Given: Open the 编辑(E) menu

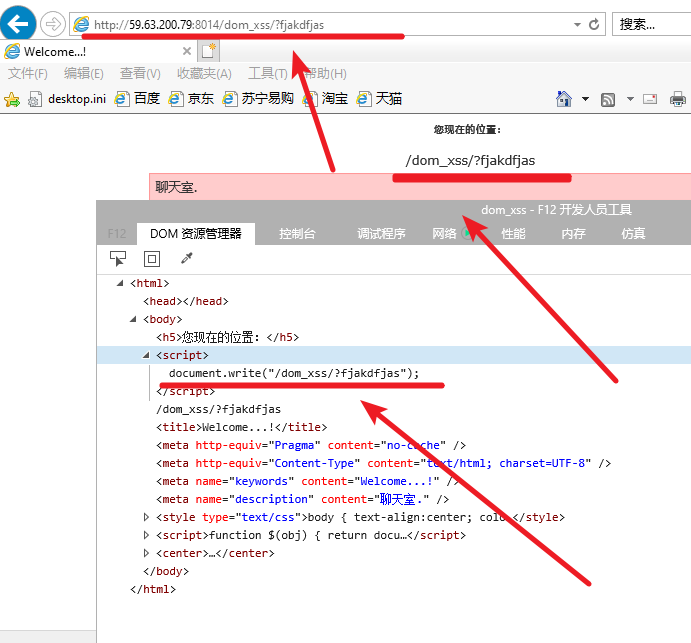Looking at the screenshot, I should (83, 73).
